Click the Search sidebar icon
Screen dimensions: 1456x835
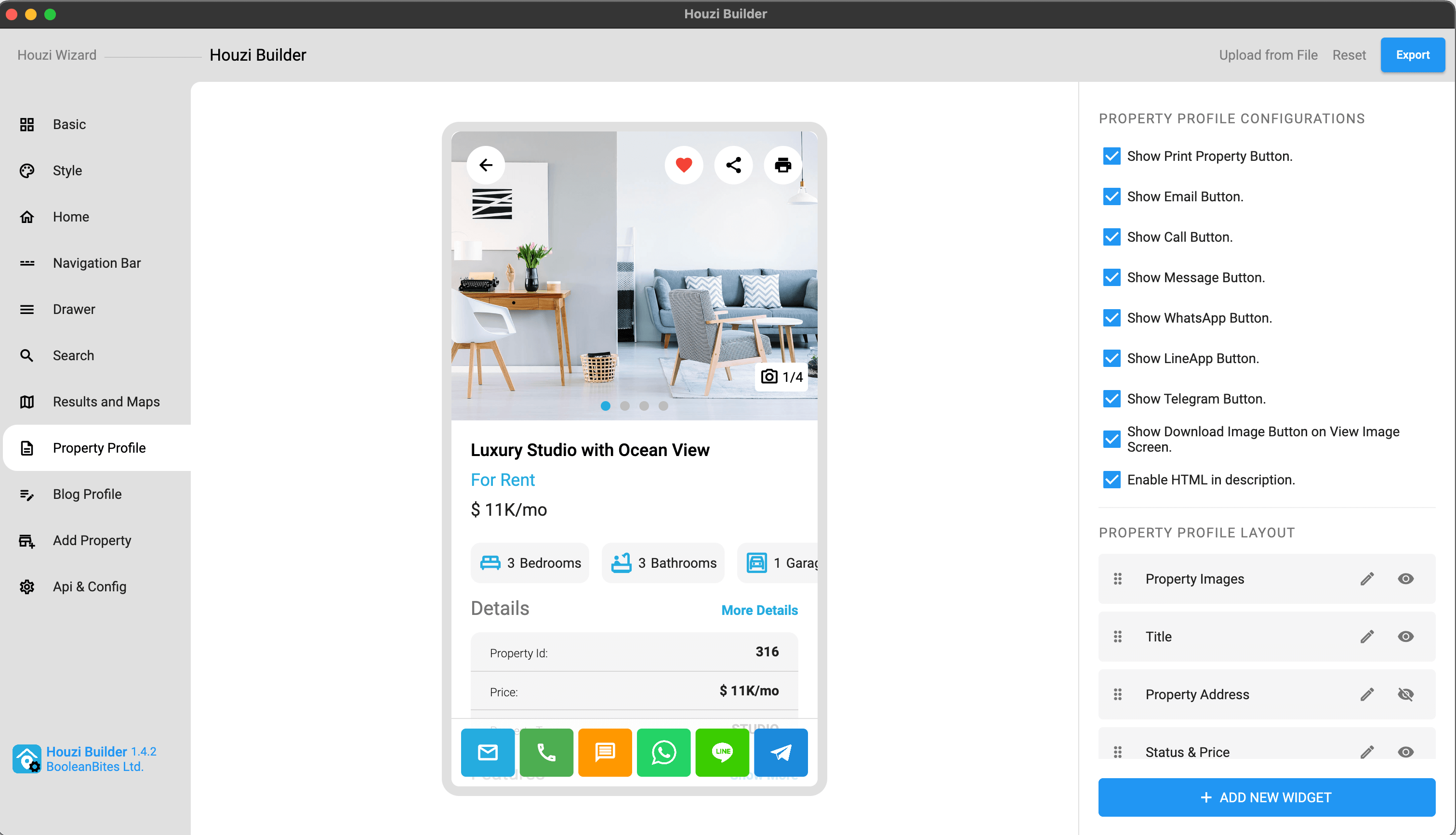click(x=26, y=355)
